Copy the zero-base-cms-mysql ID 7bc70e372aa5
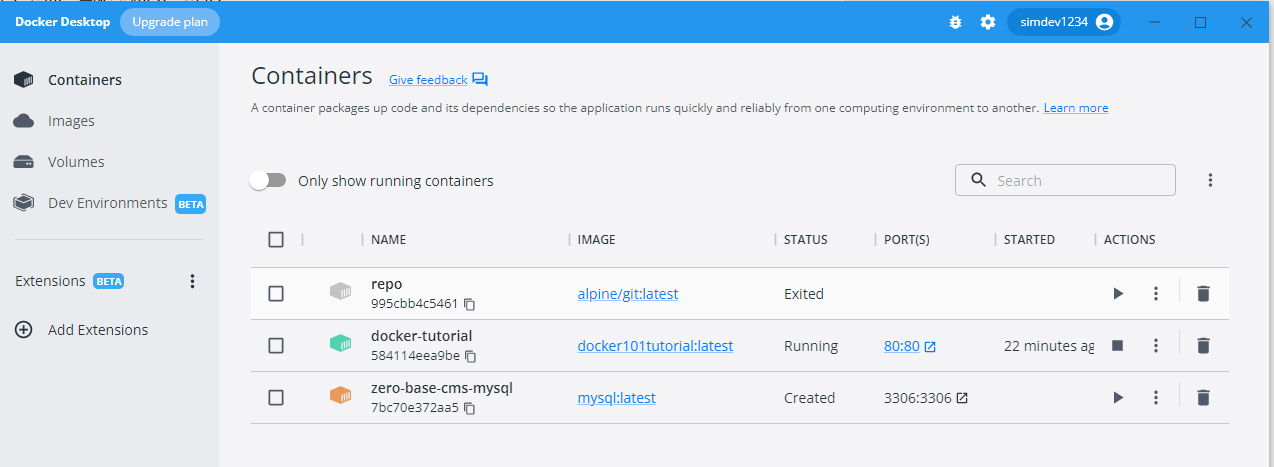 470,408
